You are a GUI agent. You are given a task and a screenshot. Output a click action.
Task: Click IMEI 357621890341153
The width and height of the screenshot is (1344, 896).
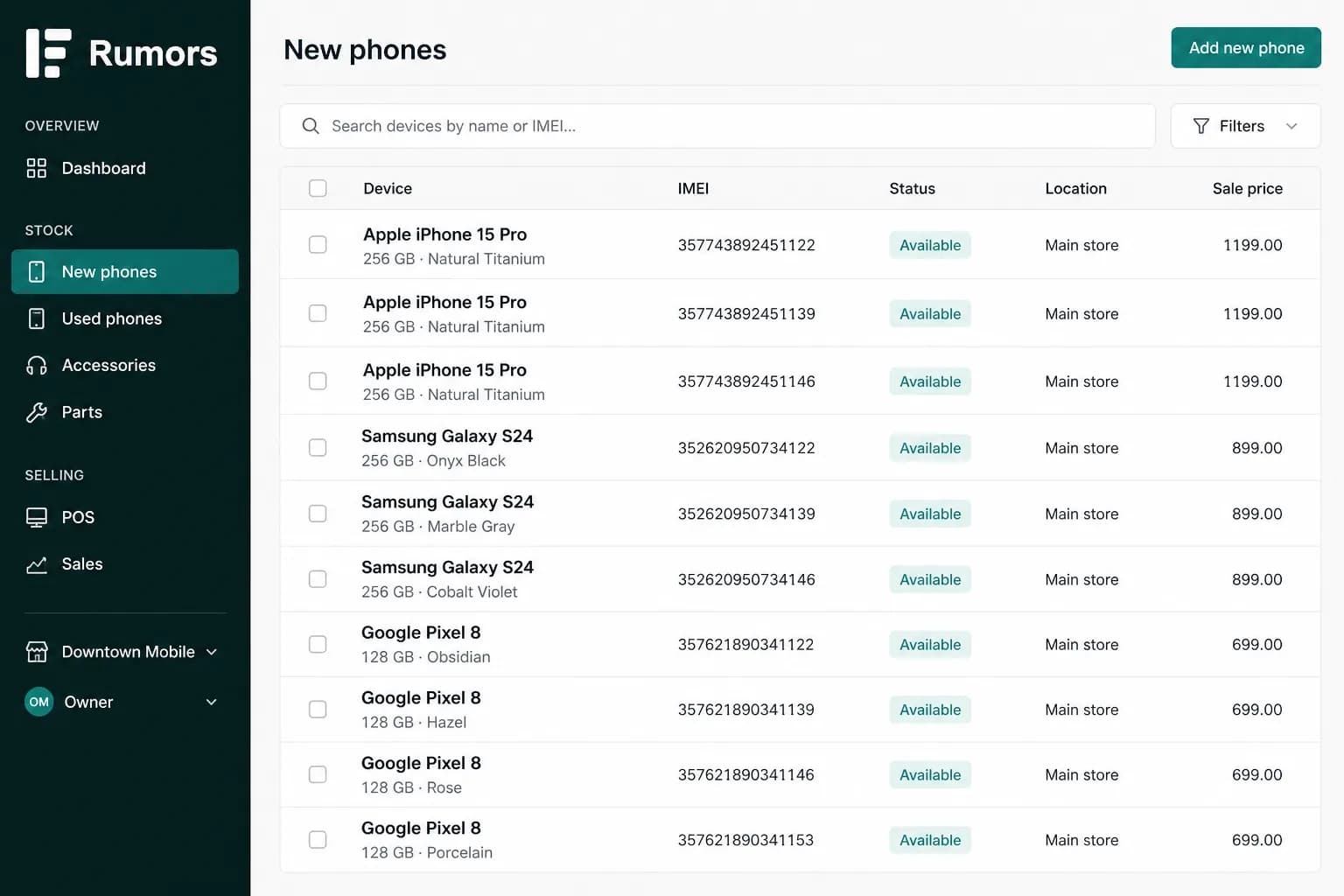tap(745, 840)
